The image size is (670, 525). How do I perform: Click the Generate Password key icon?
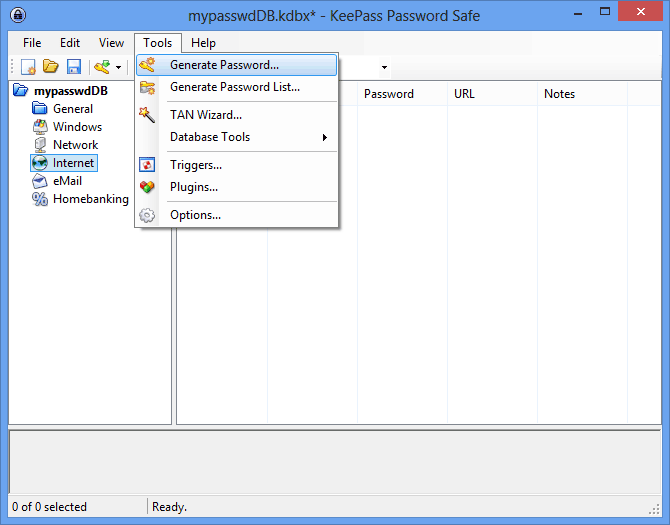[147, 65]
